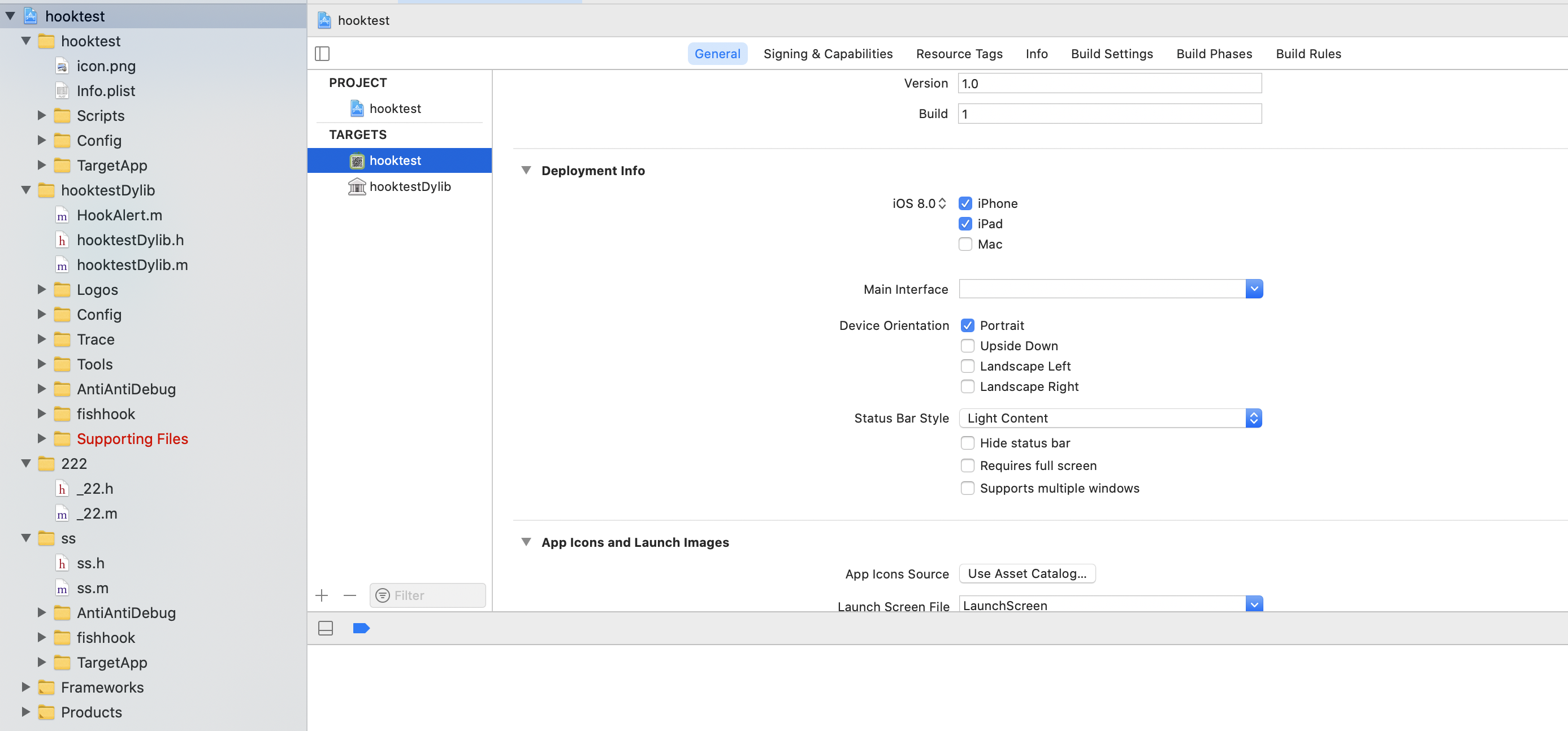This screenshot has width=1568, height=731.
Task: Uncheck the iPad device checkbox
Action: pyautogui.click(x=965, y=224)
